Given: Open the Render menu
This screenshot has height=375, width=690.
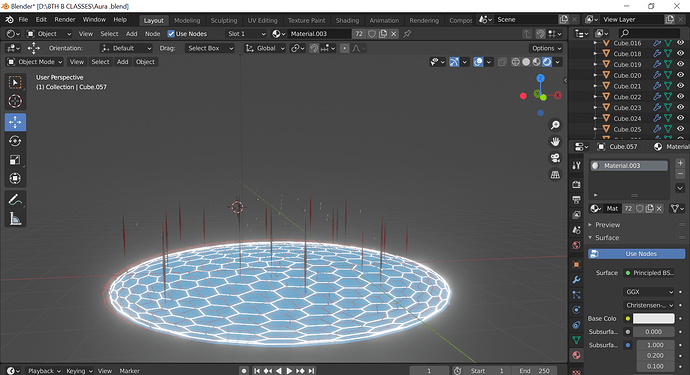Looking at the screenshot, I should click(x=65, y=20).
